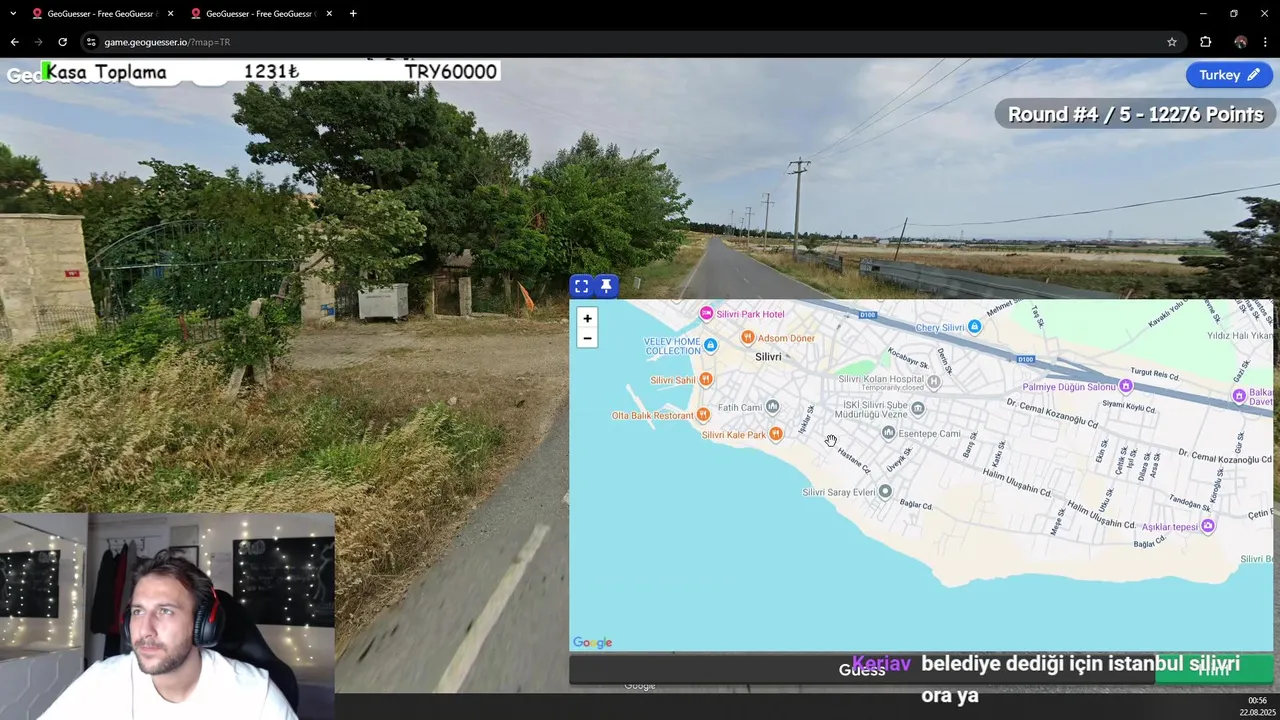
Task: Click the Palmiye Düğün Salonu marker
Action: [x=1126, y=386]
